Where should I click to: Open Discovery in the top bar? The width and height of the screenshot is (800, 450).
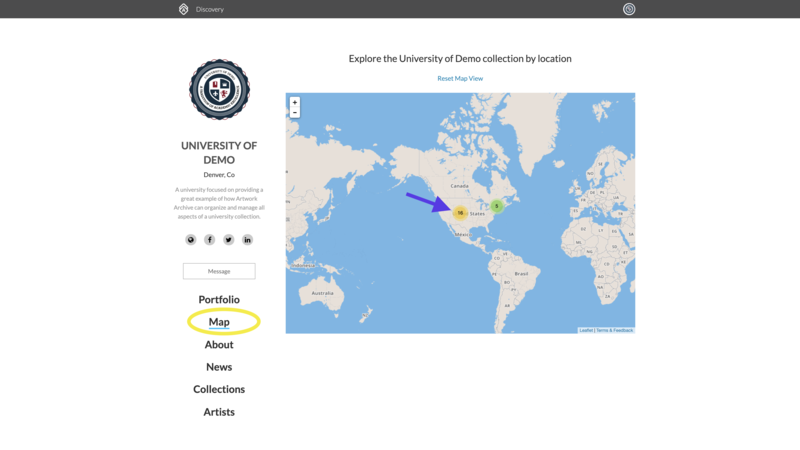click(x=210, y=9)
